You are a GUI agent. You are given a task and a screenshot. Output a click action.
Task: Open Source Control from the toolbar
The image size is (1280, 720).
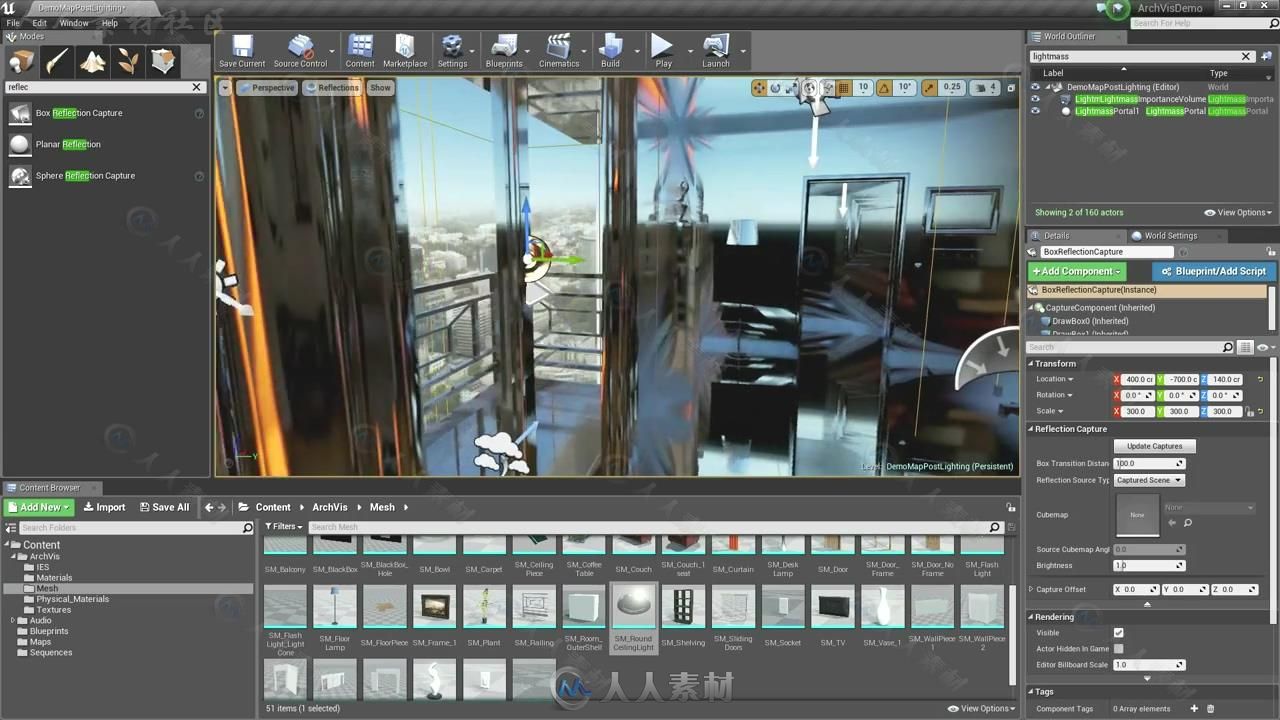click(300, 51)
